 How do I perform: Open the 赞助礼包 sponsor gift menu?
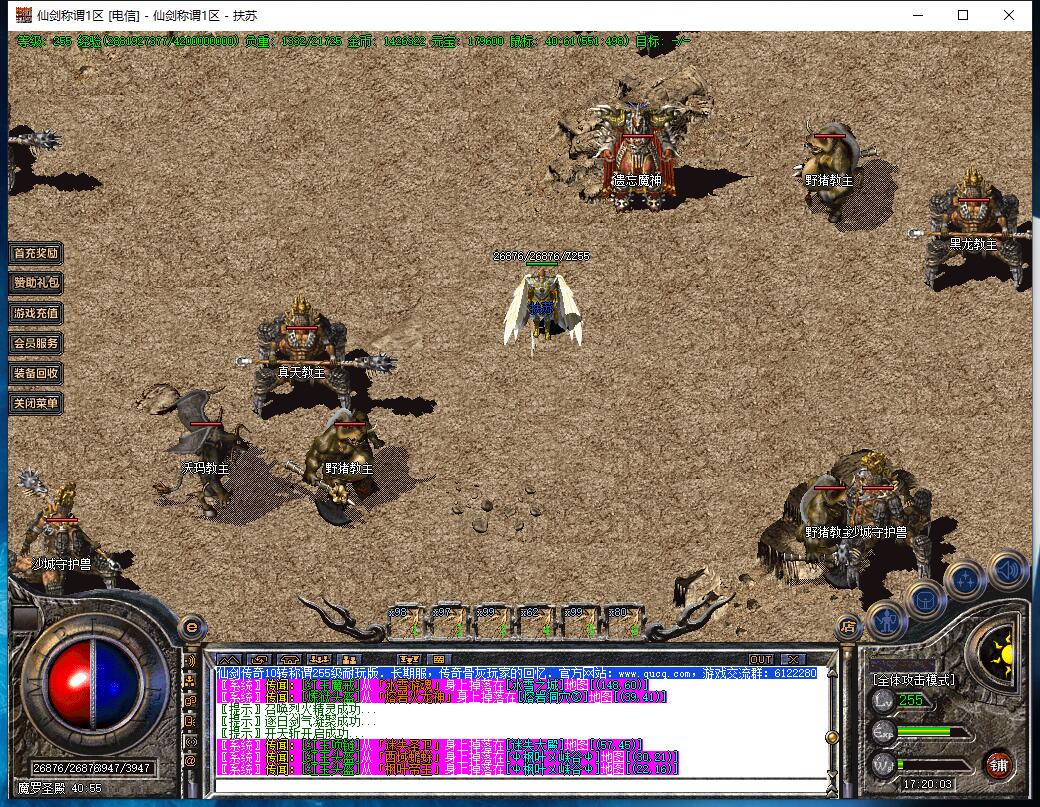point(36,282)
